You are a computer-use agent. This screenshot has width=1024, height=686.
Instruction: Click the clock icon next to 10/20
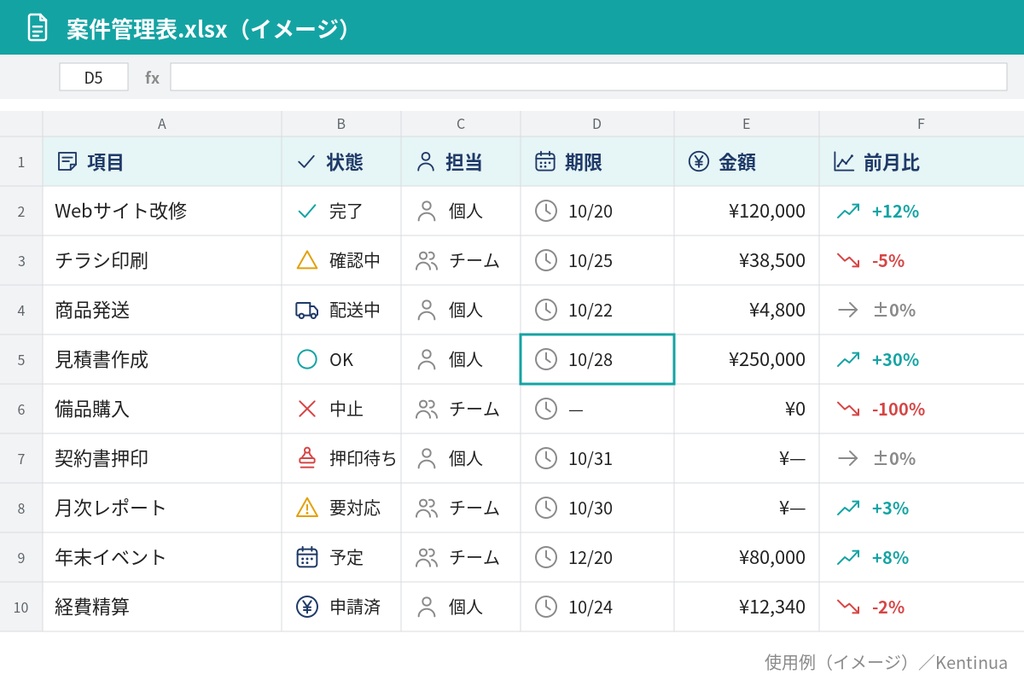click(546, 210)
